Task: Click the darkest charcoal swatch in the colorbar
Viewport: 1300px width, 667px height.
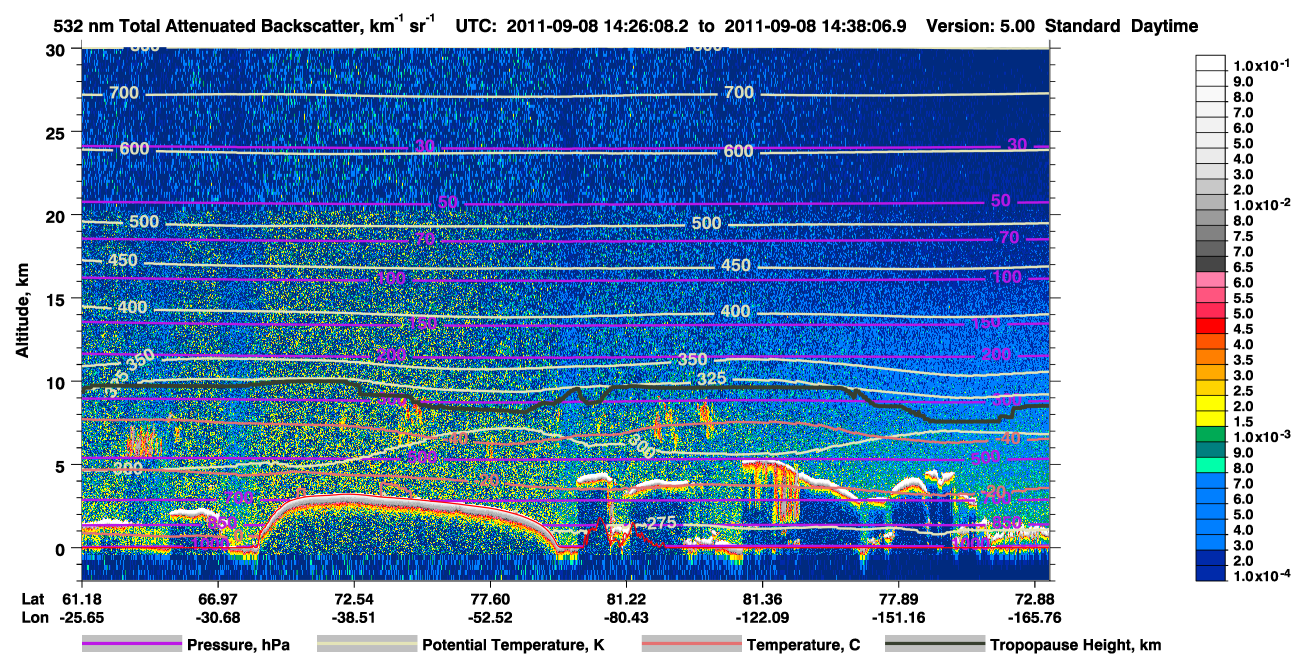Action: (1210, 263)
